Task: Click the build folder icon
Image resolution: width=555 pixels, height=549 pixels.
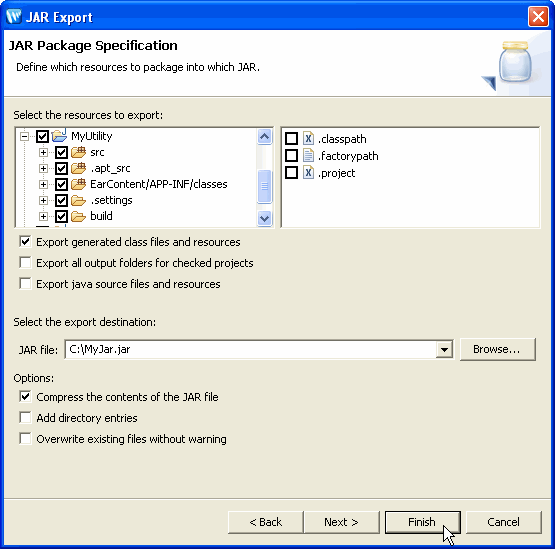Action: [78, 216]
